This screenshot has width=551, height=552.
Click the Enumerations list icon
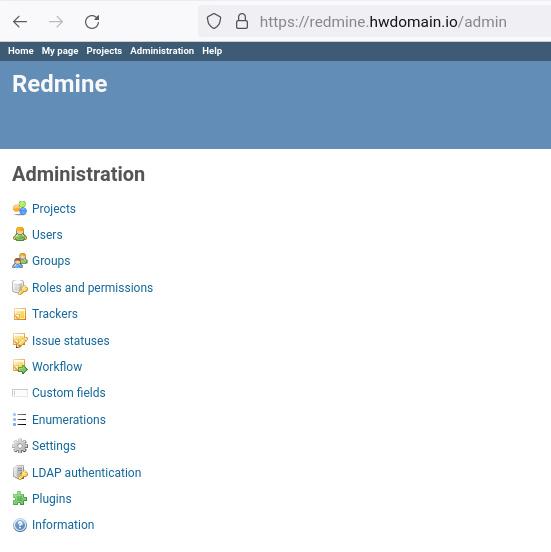tap(20, 419)
